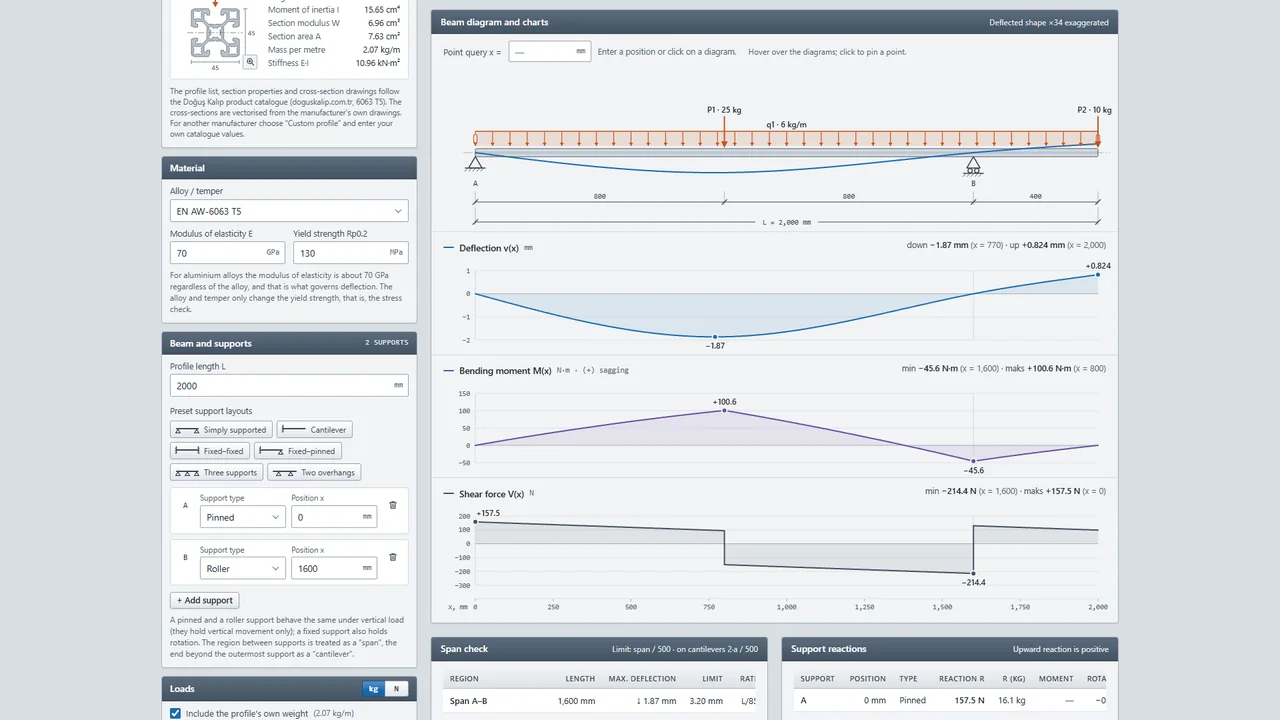Edit the Yield strength Rp0.2 field
The width and height of the screenshot is (1280, 720).
click(x=351, y=253)
